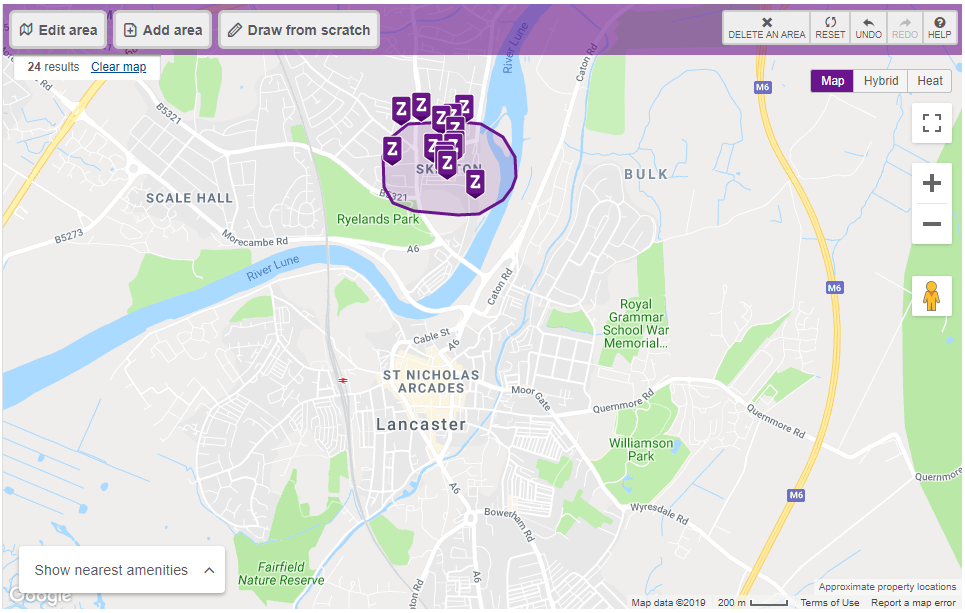Open Terms of Use link

829,603
